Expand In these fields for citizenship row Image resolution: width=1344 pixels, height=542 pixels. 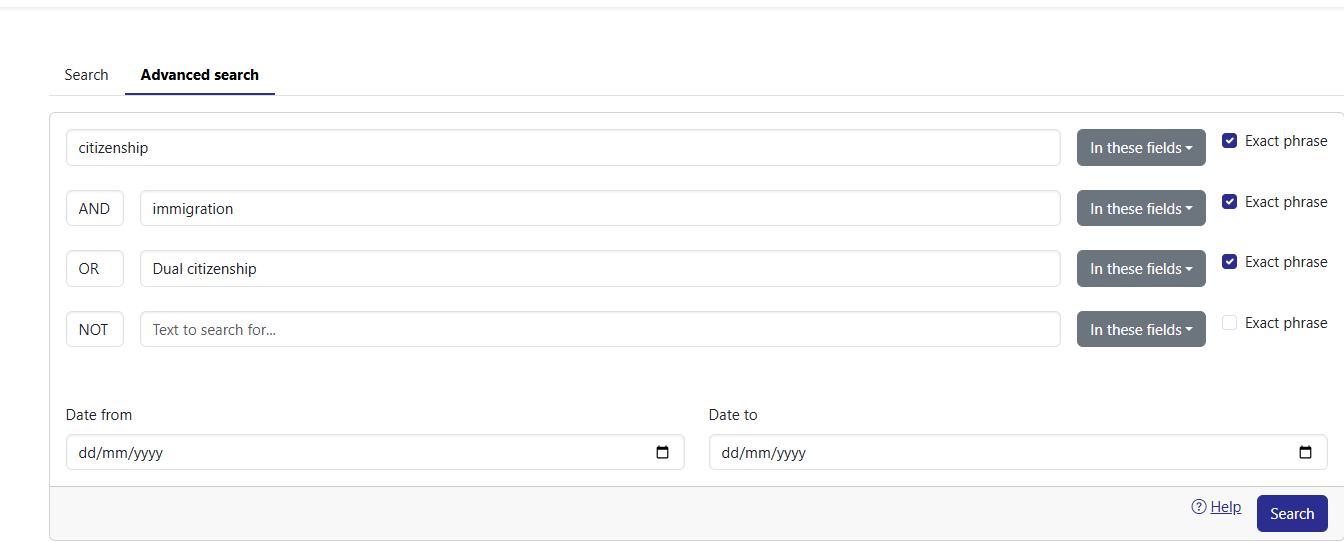coord(1141,148)
